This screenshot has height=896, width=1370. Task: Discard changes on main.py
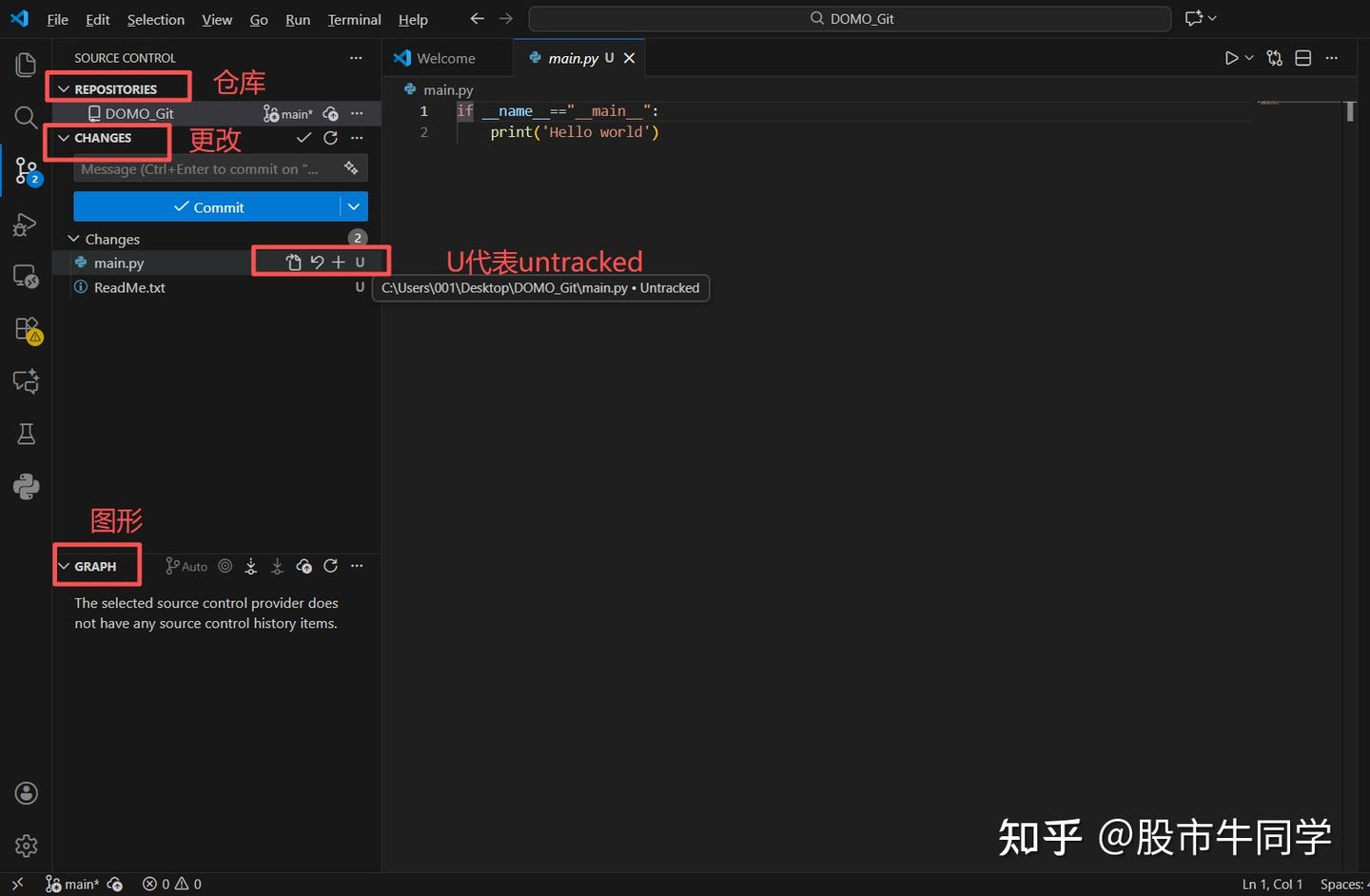[316, 262]
